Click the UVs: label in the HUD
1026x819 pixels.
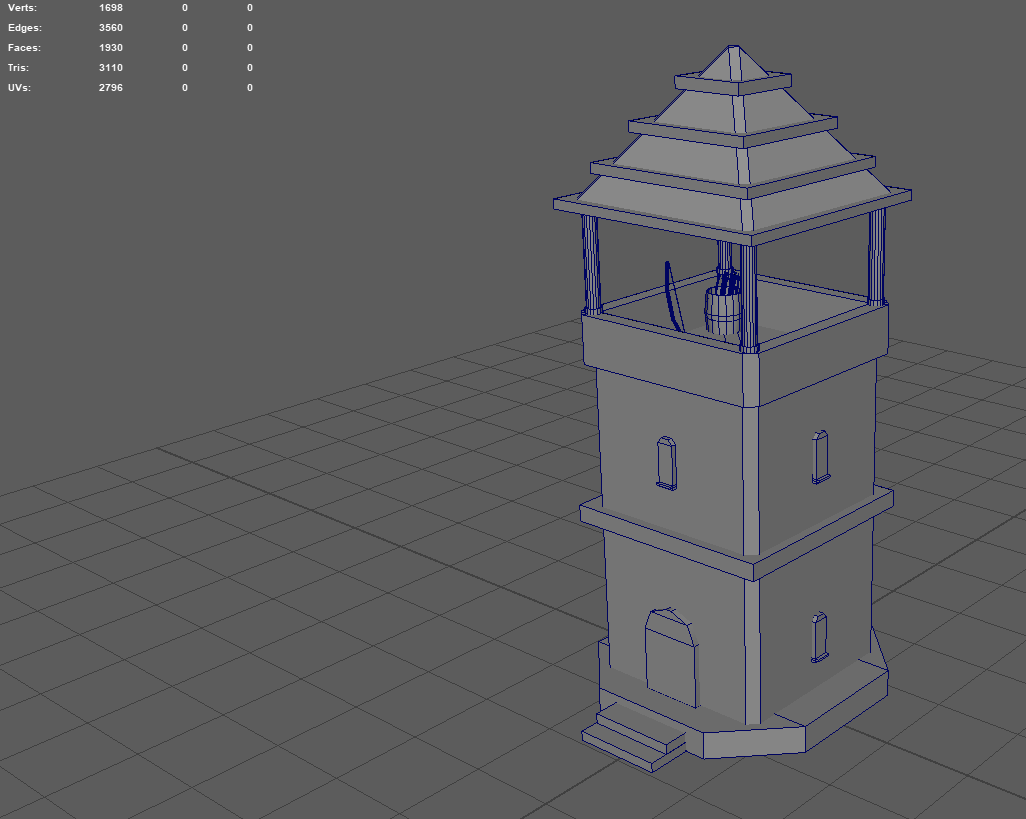pyautogui.click(x=19, y=88)
